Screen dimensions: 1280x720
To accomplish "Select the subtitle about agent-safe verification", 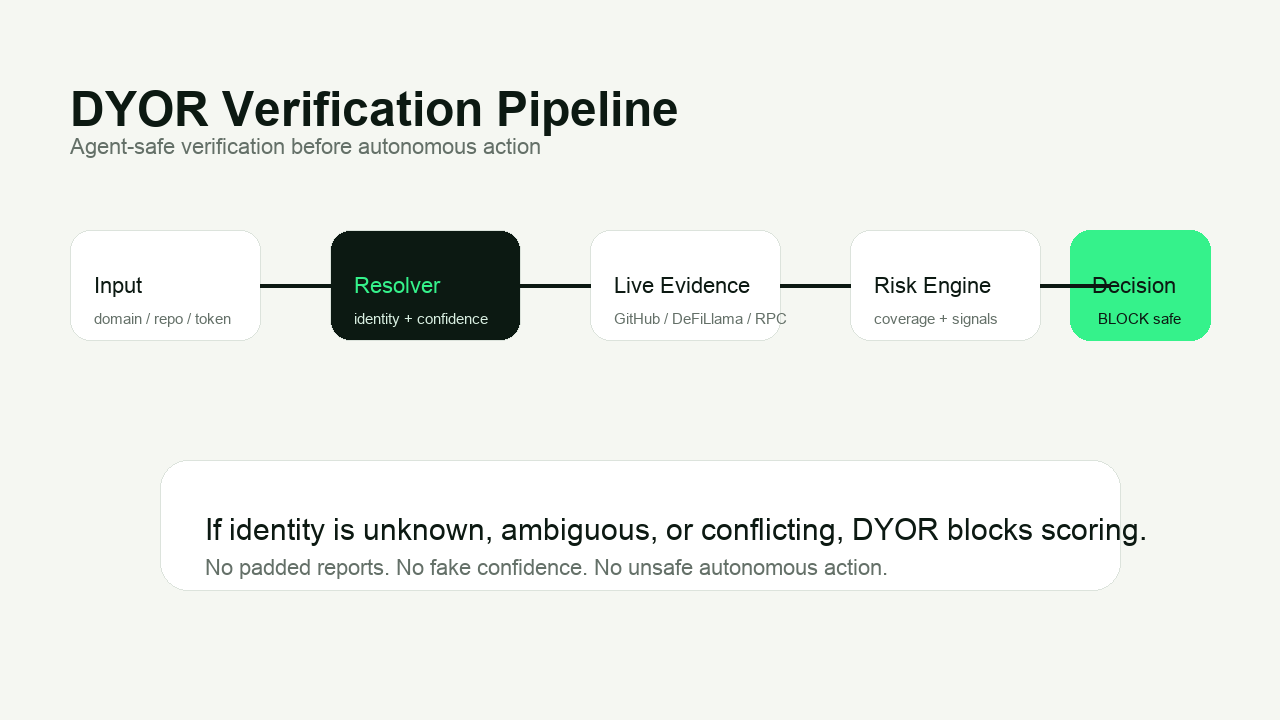I will point(305,147).
